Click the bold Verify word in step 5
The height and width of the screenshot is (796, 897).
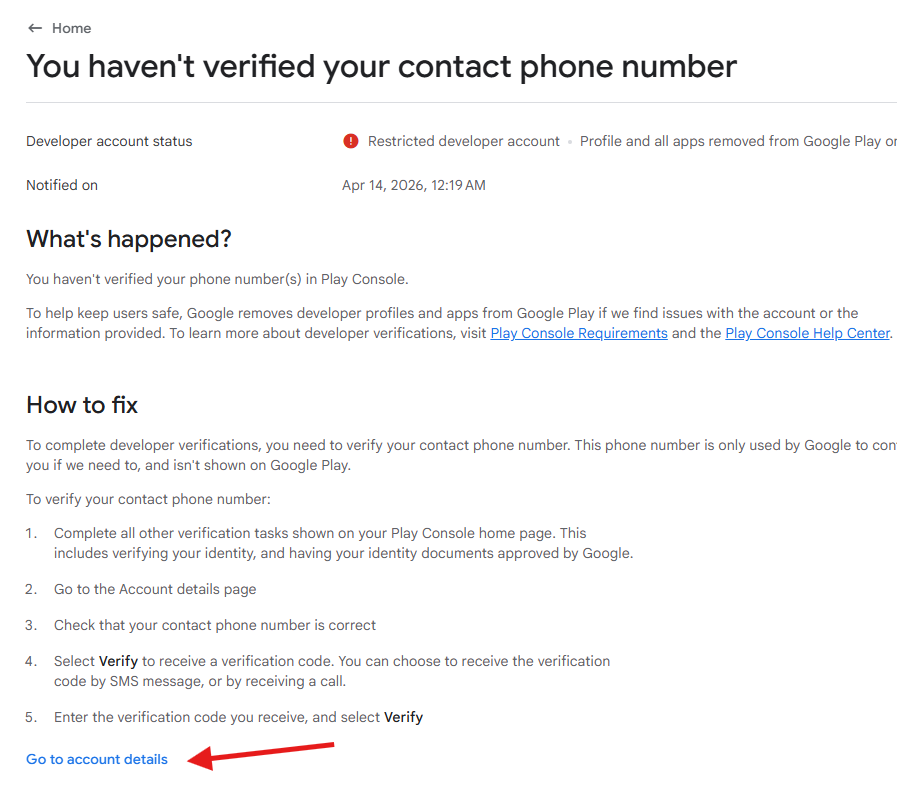click(x=403, y=717)
